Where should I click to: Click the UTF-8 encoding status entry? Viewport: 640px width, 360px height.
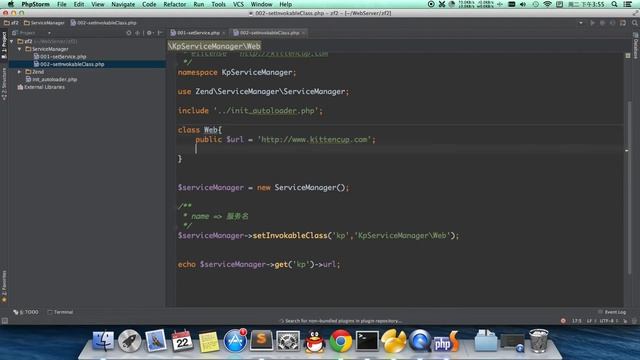coord(609,321)
